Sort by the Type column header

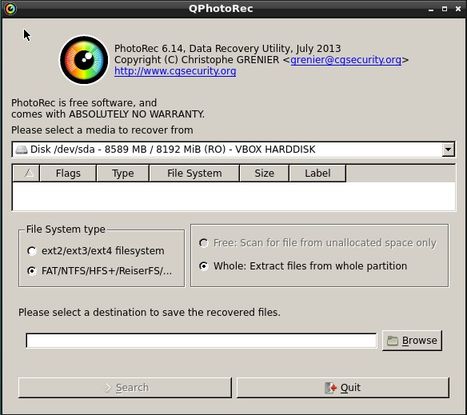pyautogui.click(x=123, y=173)
